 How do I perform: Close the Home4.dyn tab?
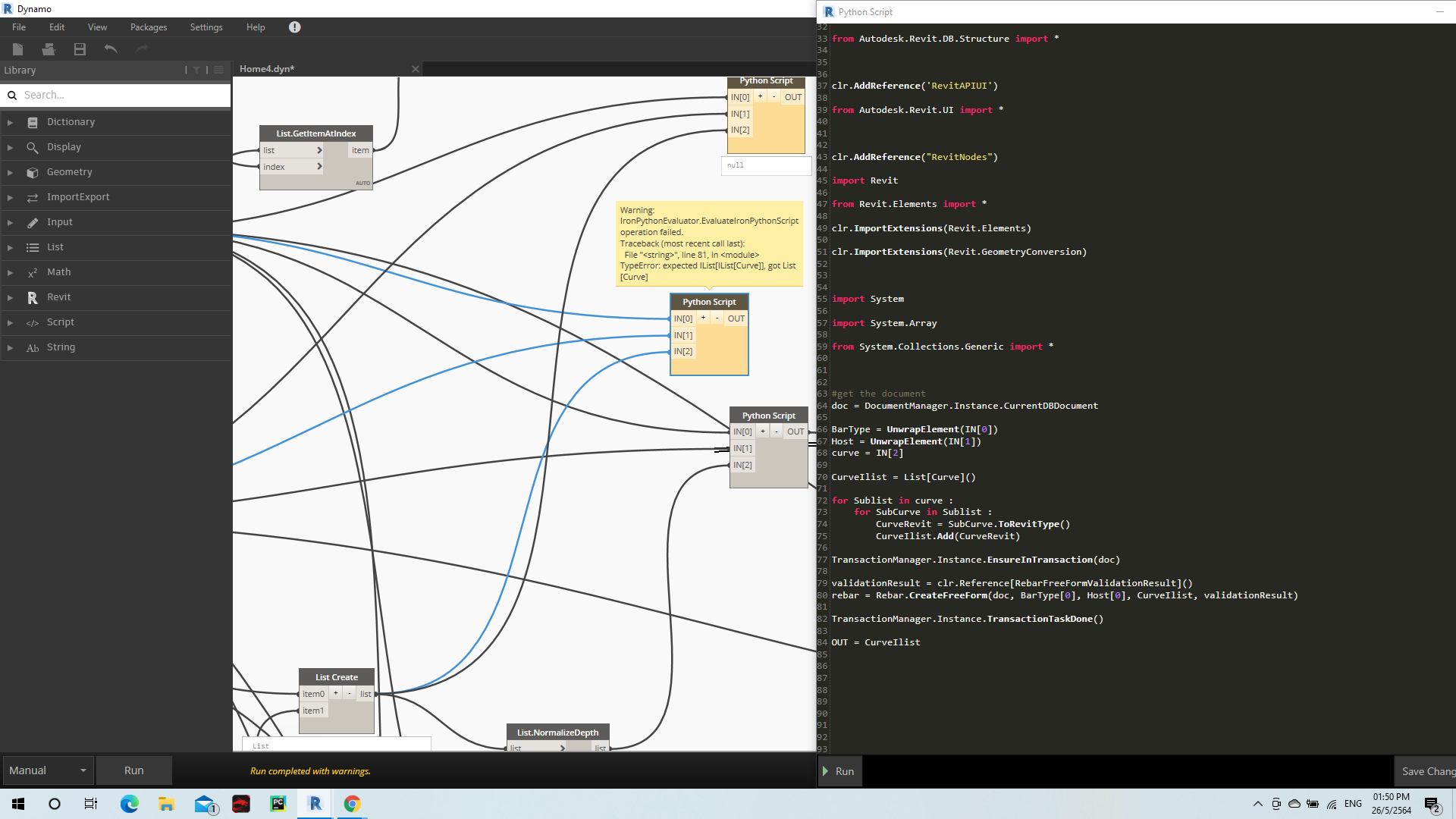tap(416, 69)
